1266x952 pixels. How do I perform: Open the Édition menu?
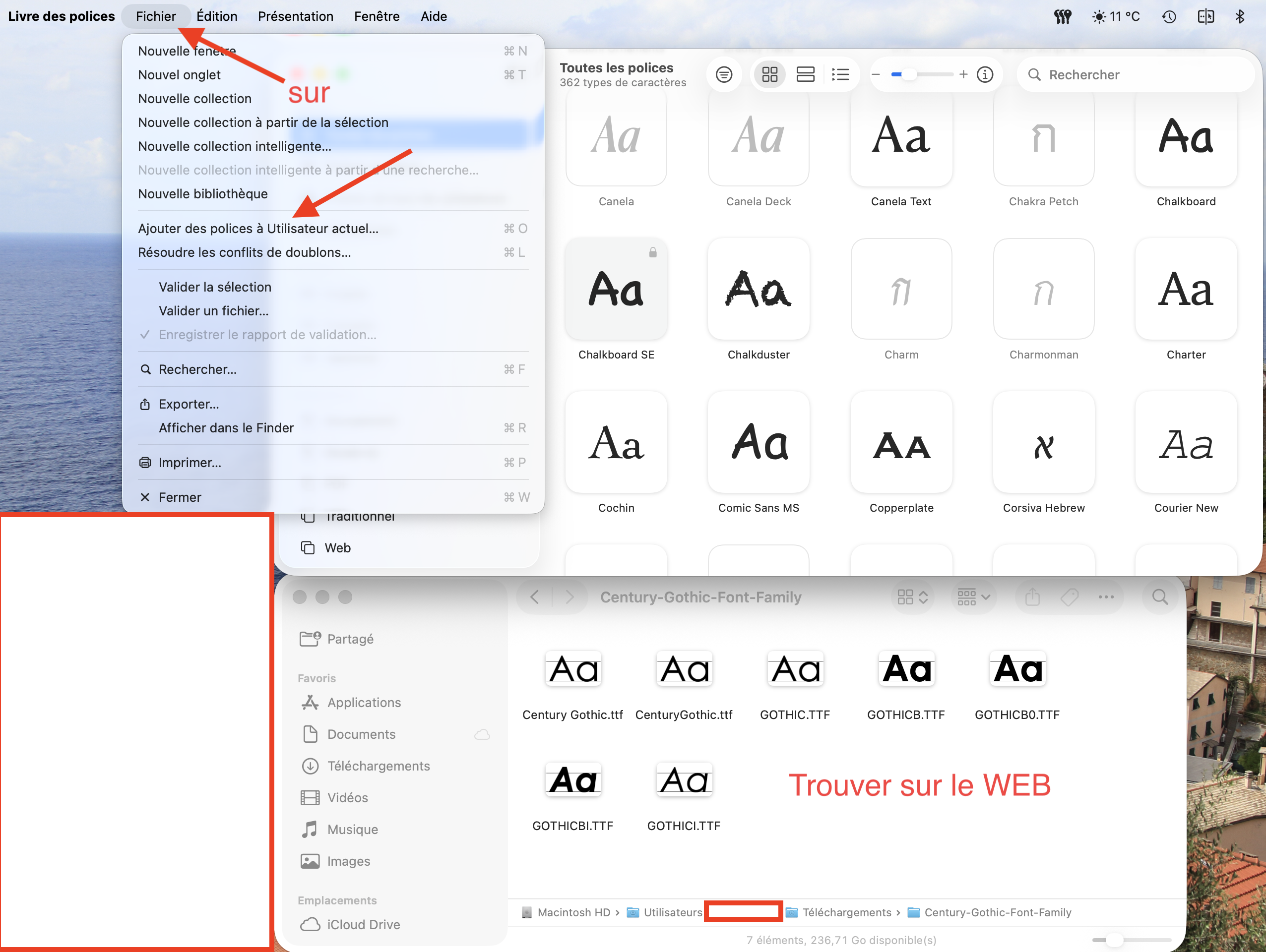pos(217,16)
